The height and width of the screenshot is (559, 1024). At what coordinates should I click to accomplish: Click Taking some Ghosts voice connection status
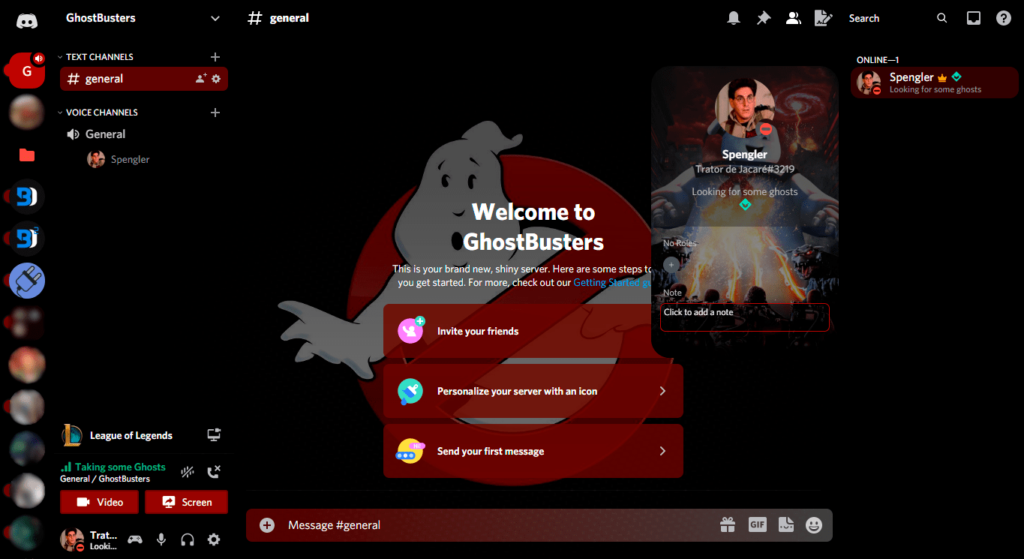tap(120, 467)
